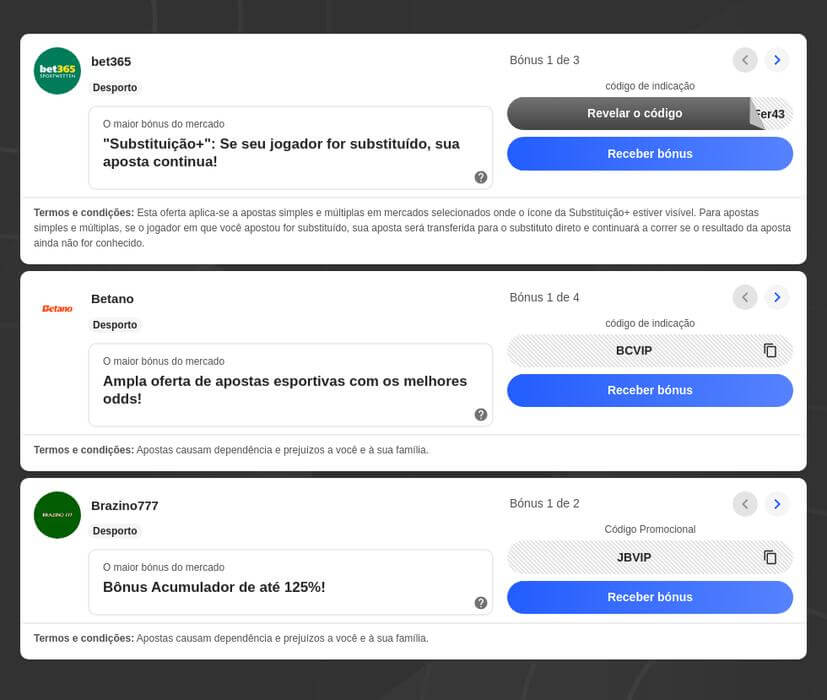This screenshot has height=700, width=827.
Task: Click the Betano logo
Action: (x=56, y=308)
